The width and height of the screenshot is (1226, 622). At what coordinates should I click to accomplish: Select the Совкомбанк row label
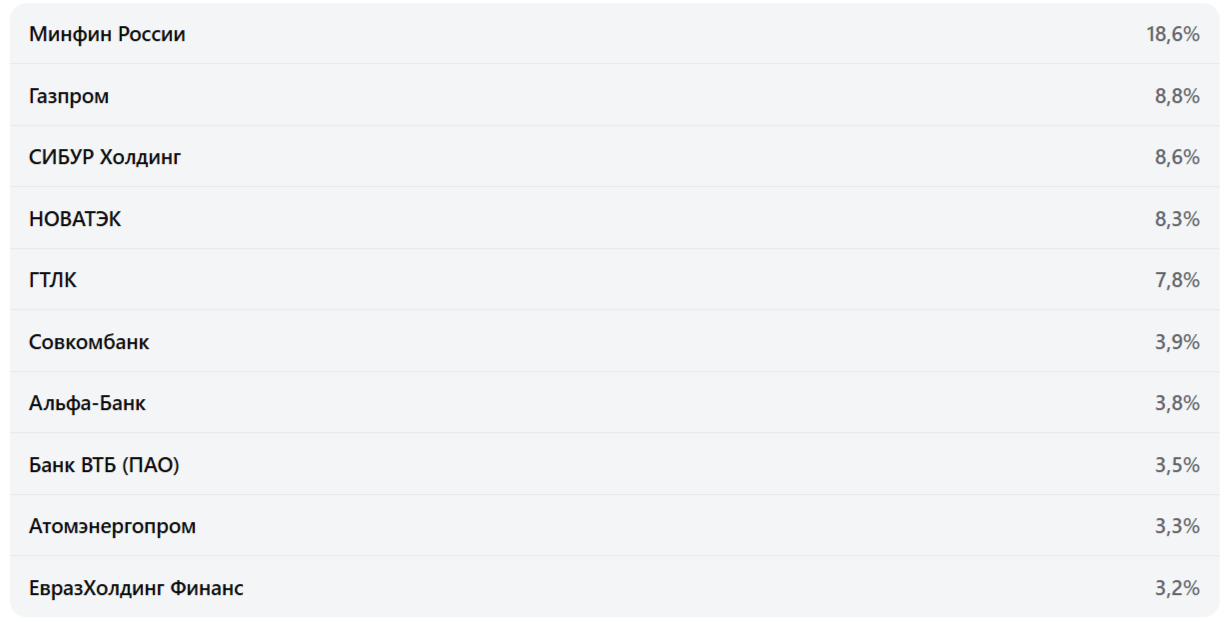point(89,342)
